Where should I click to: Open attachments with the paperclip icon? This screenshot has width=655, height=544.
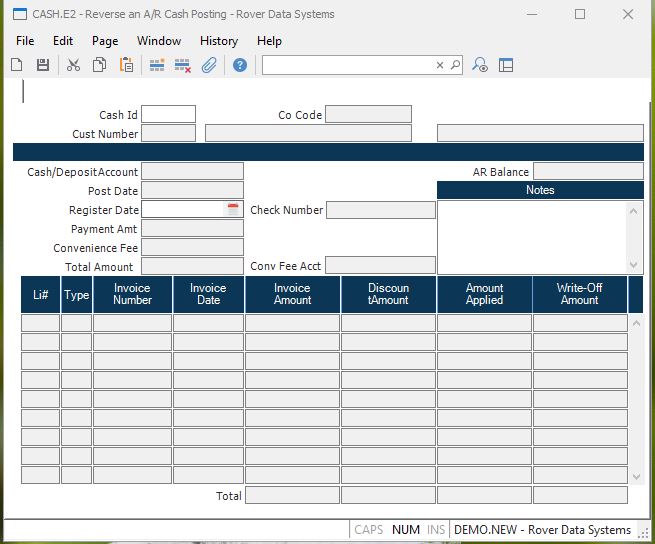pos(209,65)
